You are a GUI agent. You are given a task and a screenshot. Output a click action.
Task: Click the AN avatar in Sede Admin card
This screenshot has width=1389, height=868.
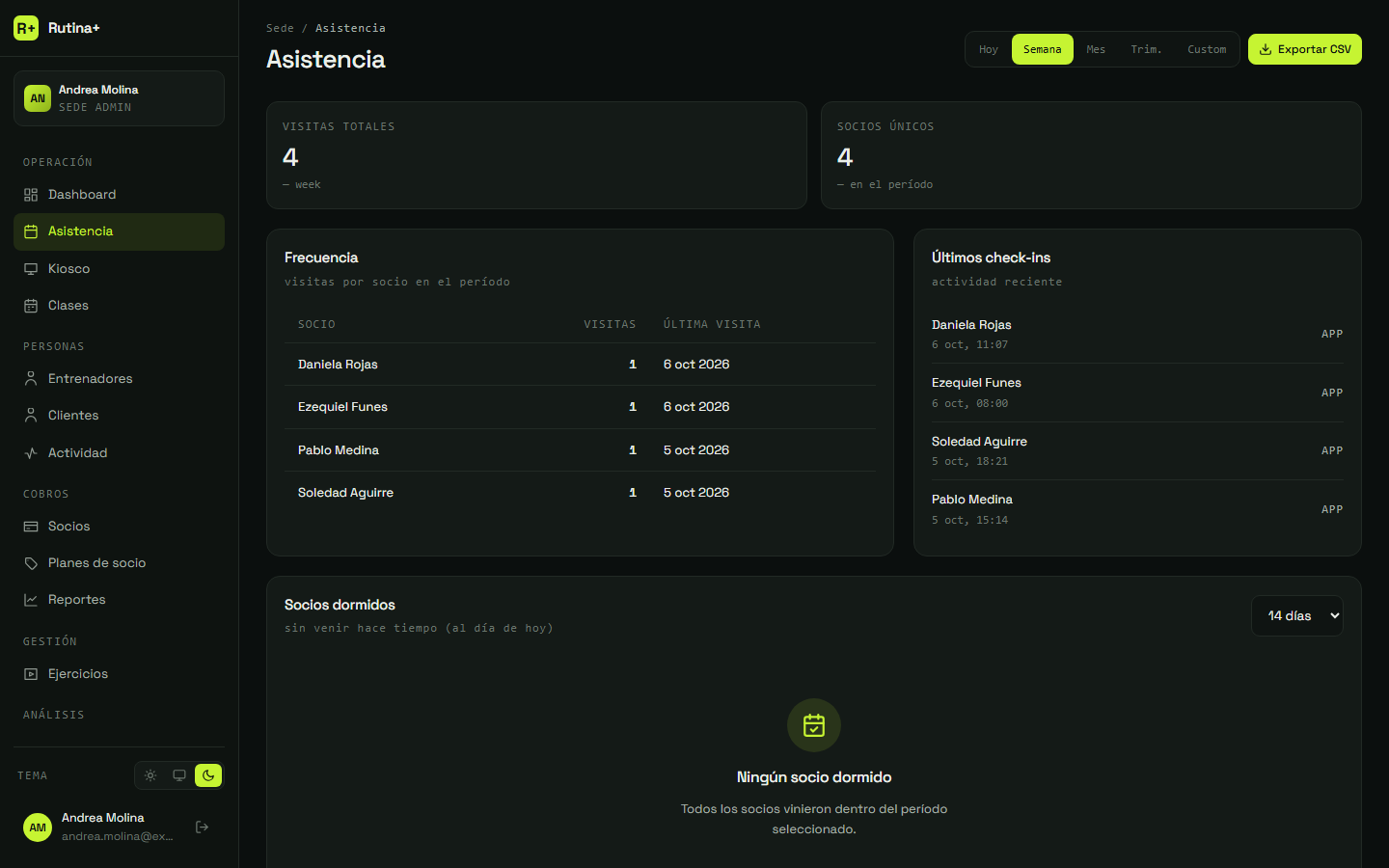pos(38,98)
